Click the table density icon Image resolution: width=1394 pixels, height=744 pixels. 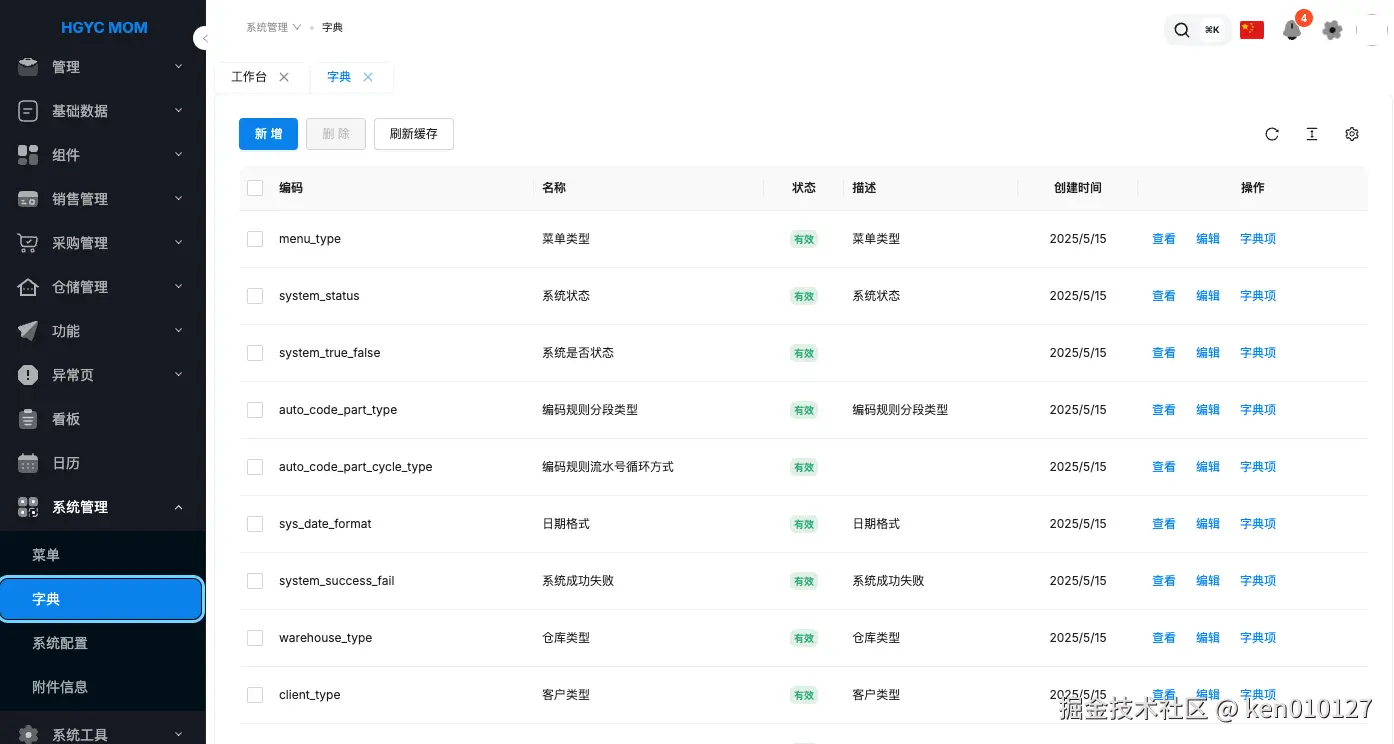[1312, 134]
